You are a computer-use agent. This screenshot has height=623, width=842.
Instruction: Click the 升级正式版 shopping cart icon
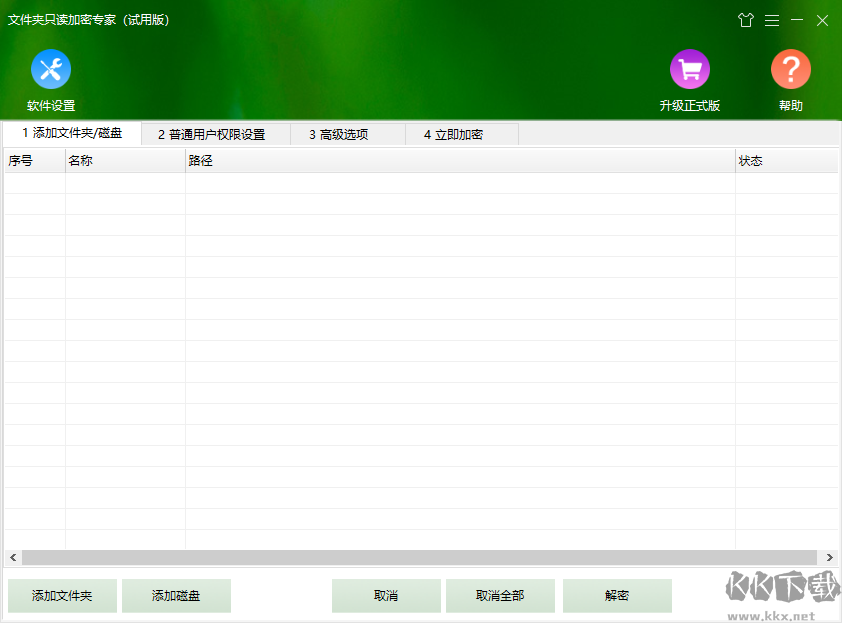[x=689, y=69]
